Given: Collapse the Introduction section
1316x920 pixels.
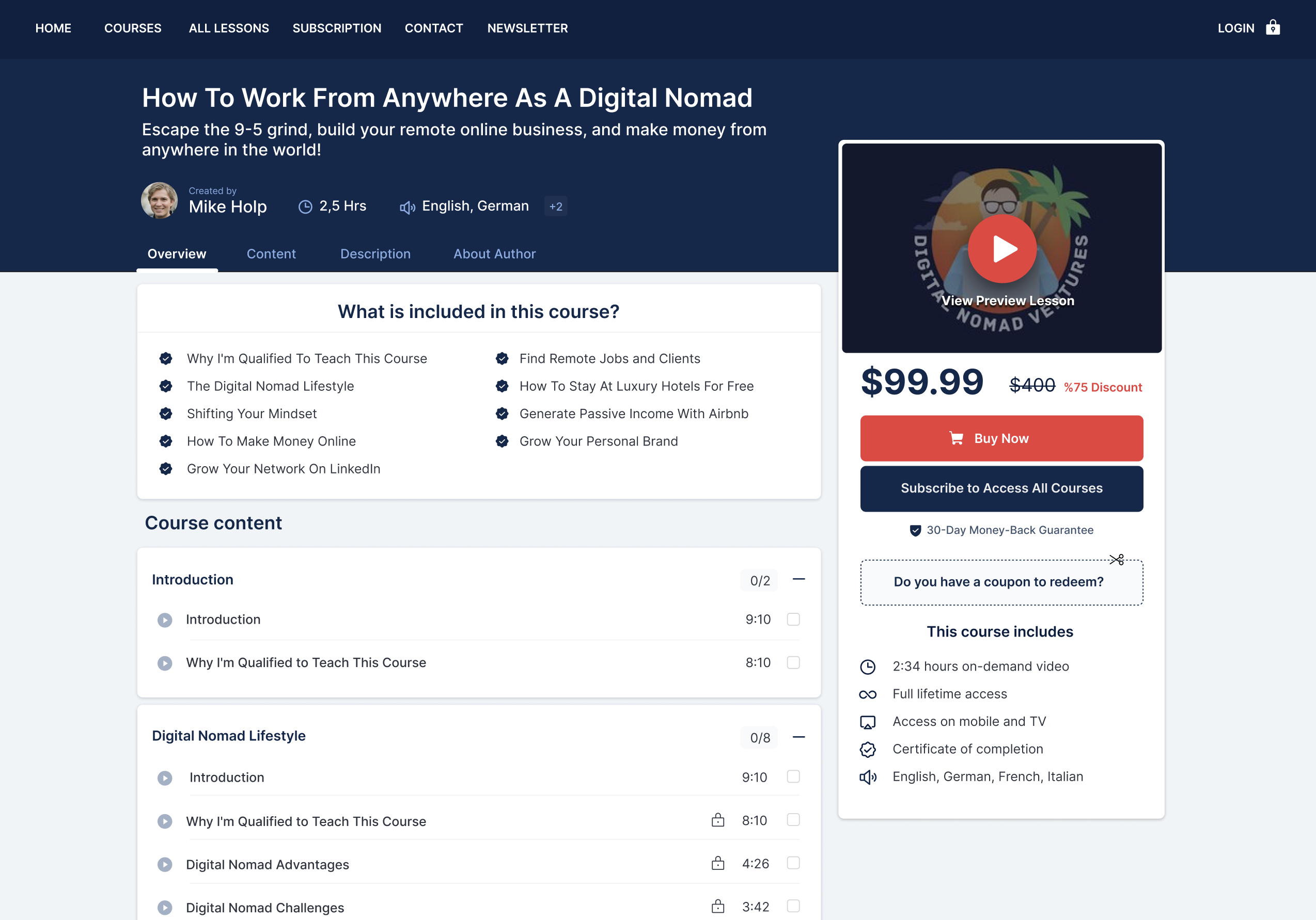Looking at the screenshot, I should (x=798, y=579).
